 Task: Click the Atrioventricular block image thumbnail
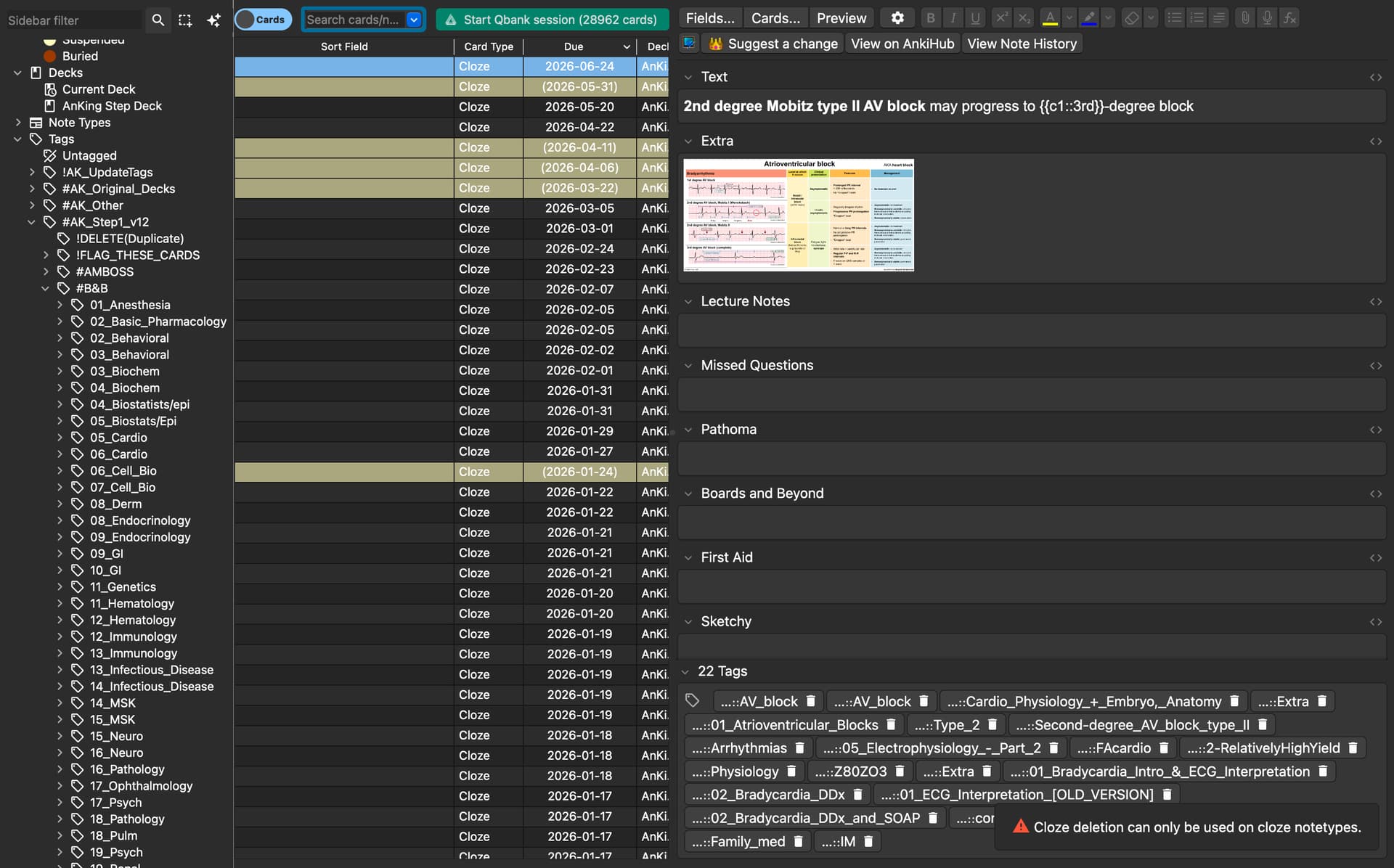tap(799, 215)
